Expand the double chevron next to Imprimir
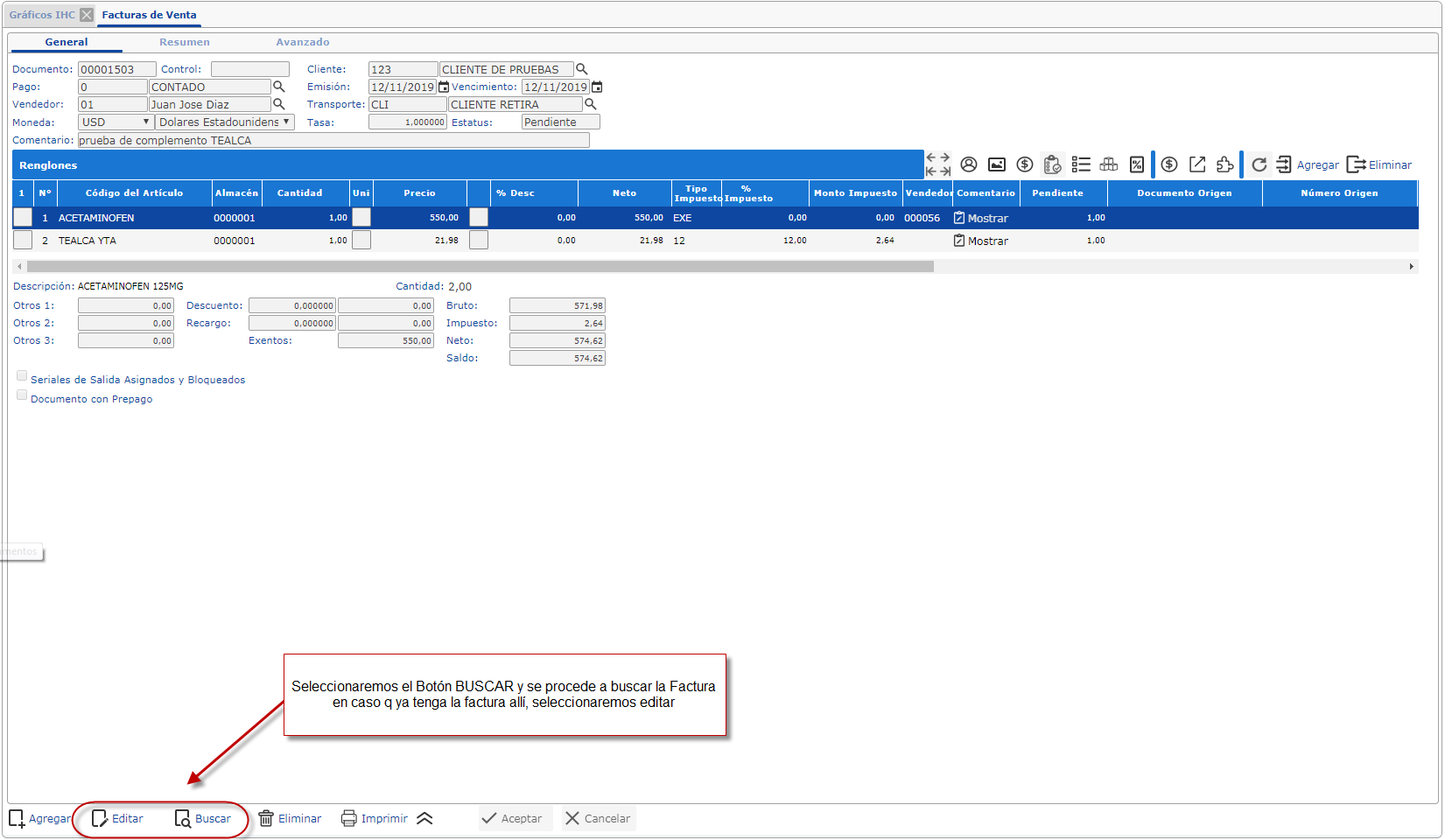1445x840 pixels. coord(424,819)
